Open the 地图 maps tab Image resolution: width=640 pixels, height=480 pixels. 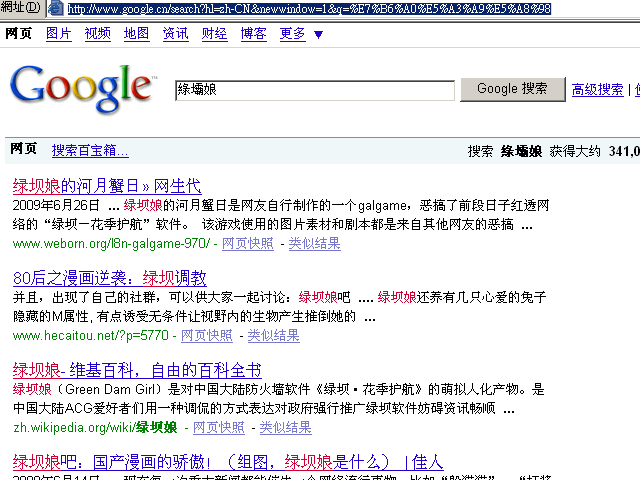136,33
